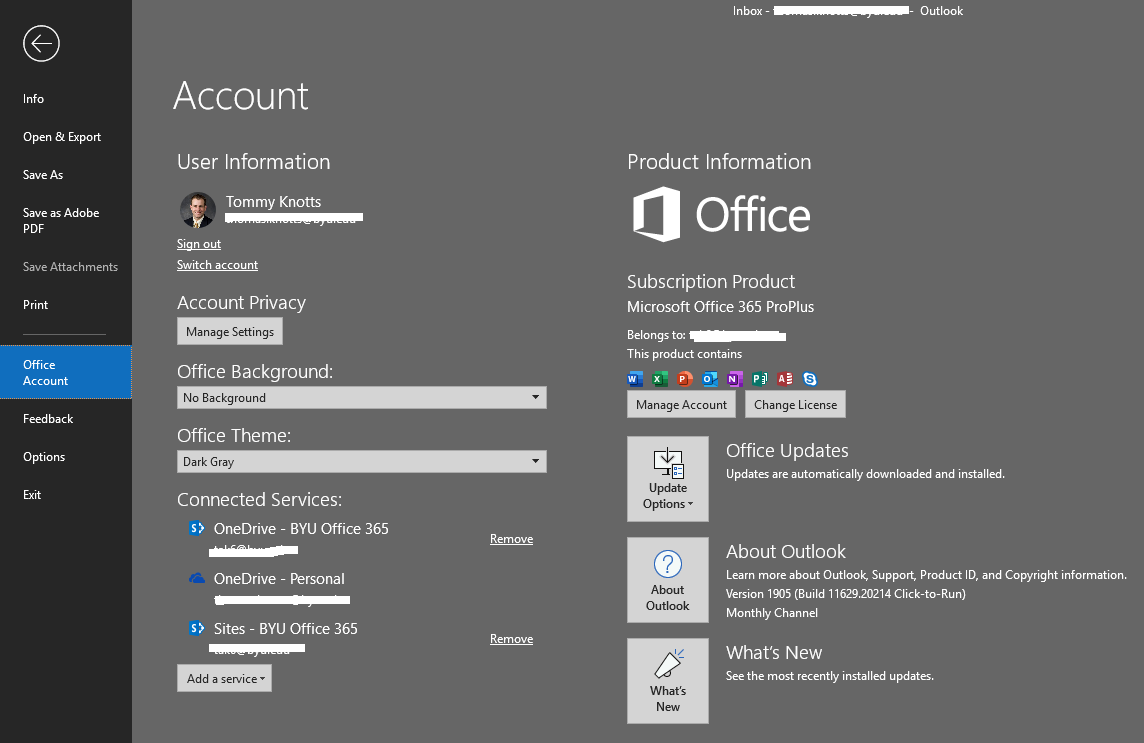This screenshot has height=743, width=1144.
Task: Click the Subscription Product heading
Action: click(x=711, y=281)
